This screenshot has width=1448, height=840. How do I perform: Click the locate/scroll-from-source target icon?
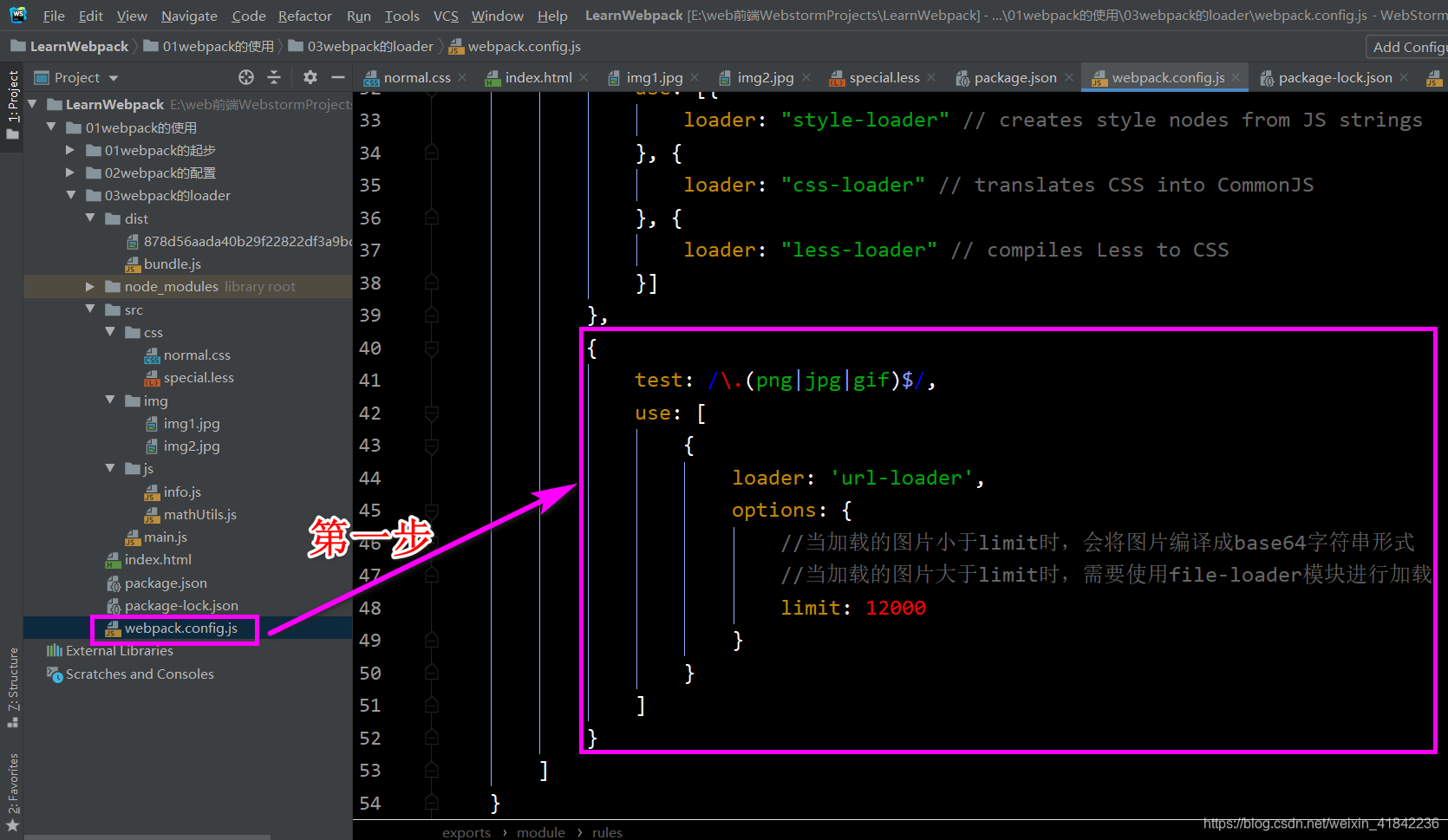point(246,77)
